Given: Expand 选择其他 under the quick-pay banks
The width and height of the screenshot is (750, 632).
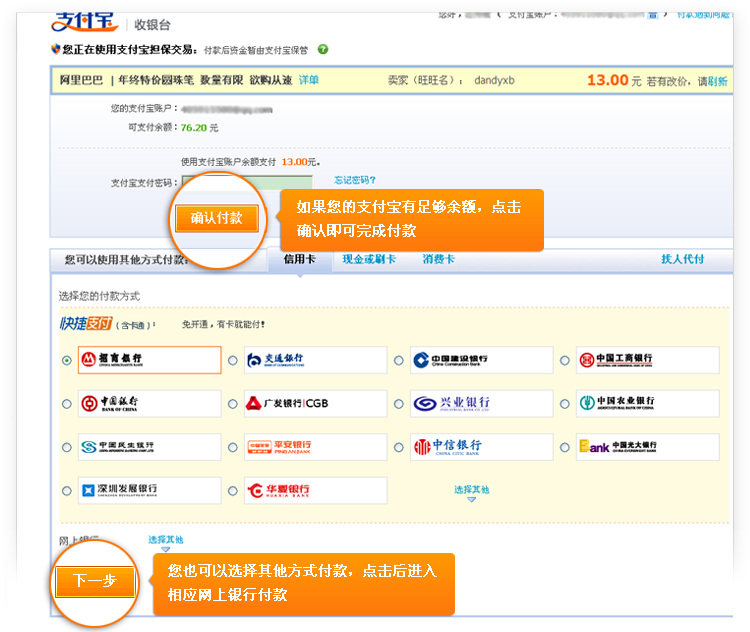Looking at the screenshot, I should (472, 492).
